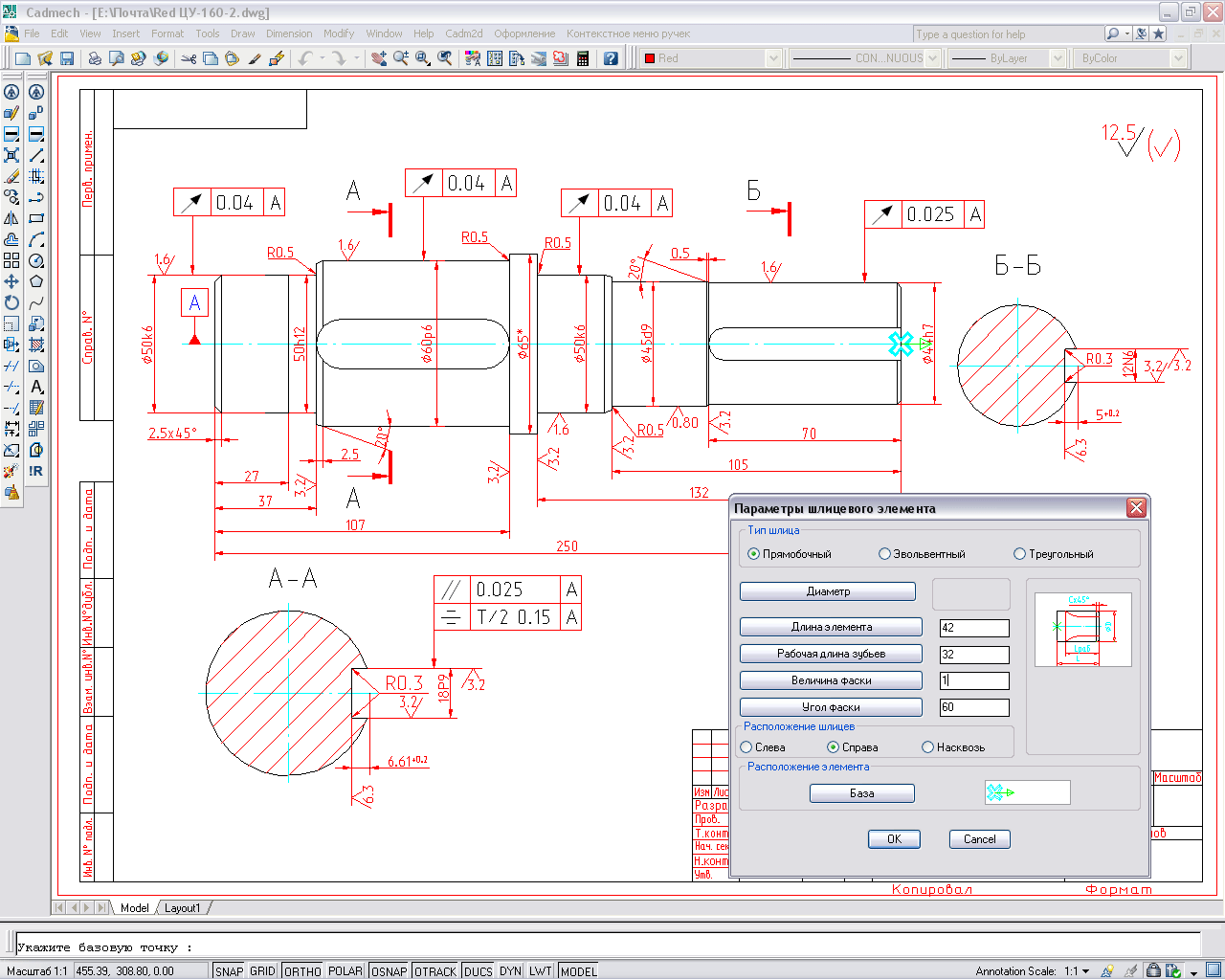Screen dimensions: 1225x980
Task: Select the Эвольвентный spline type
Action: tap(885, 554)
